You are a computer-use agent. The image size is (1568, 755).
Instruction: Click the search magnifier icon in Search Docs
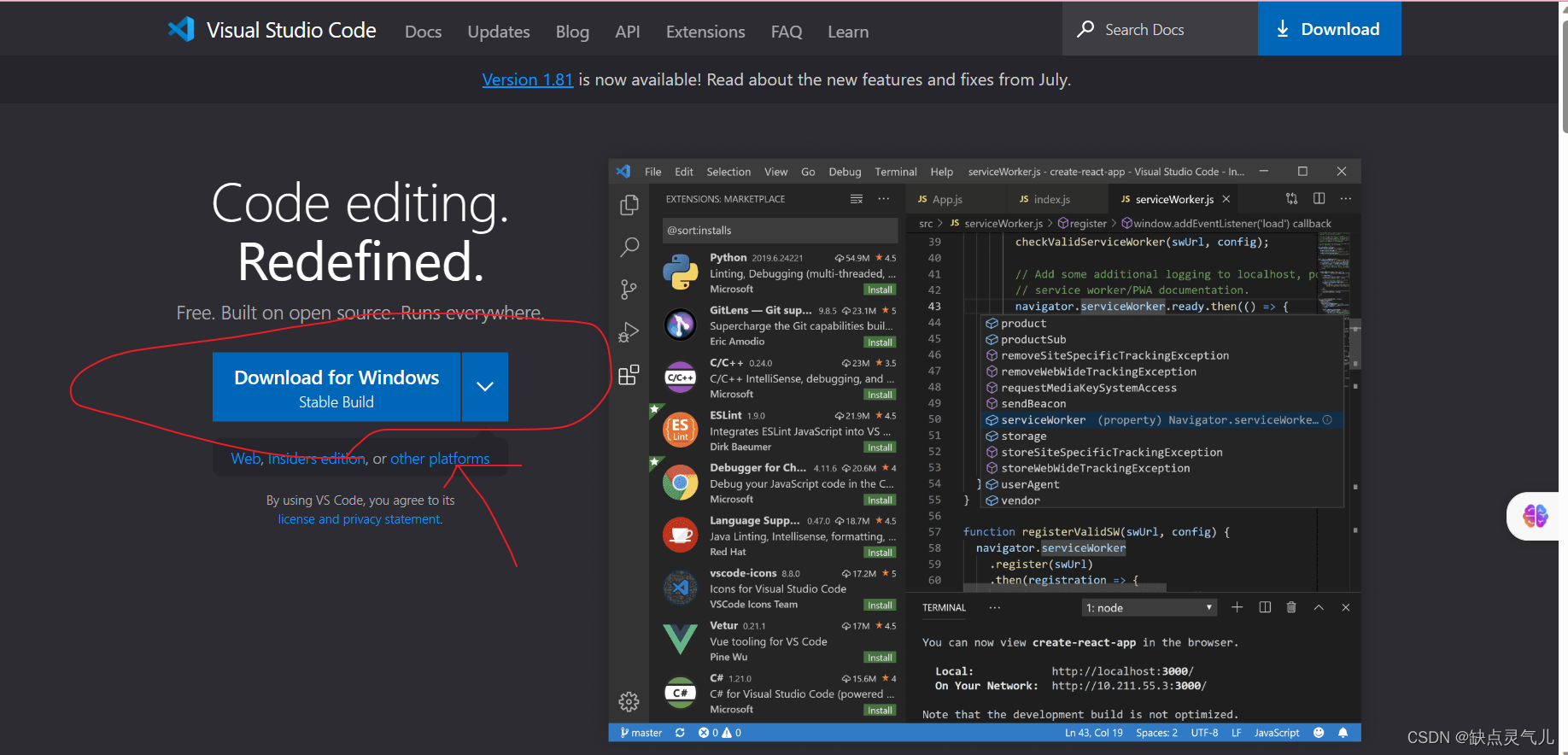(x=1085, y=29)
